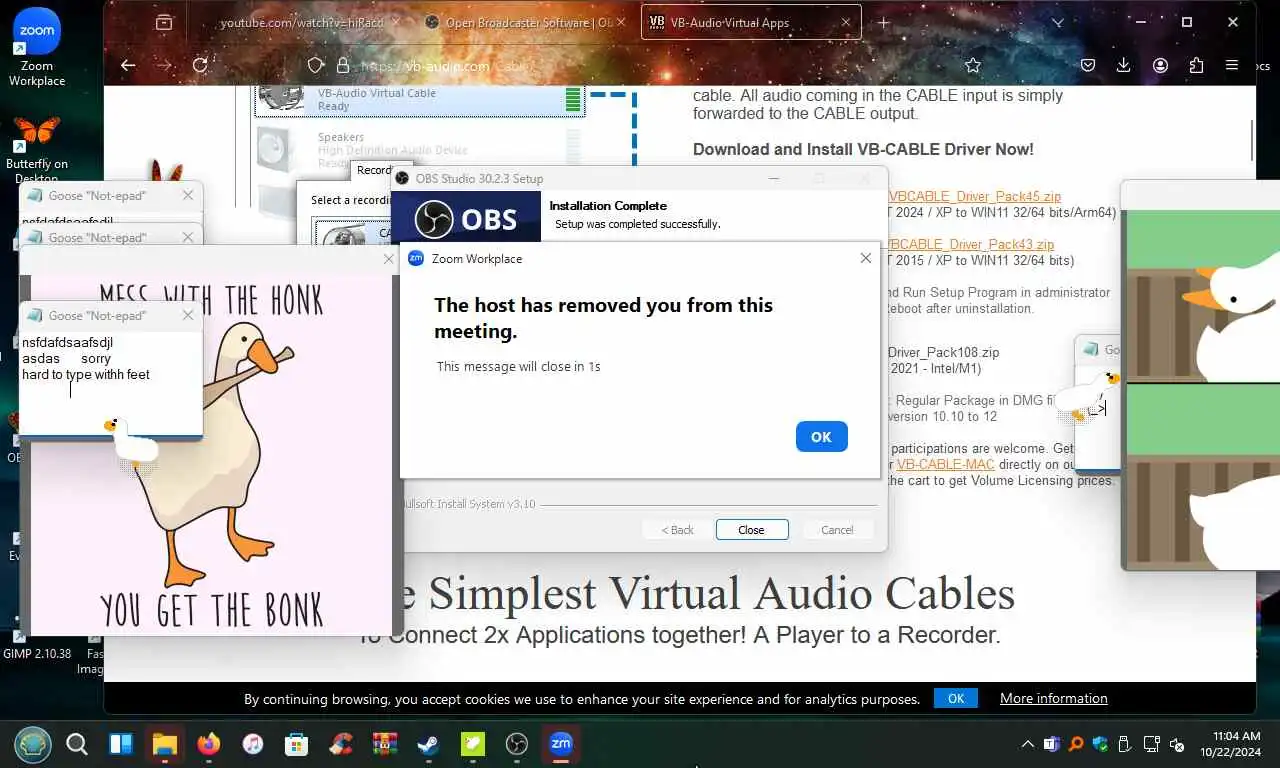Open Microsoft Teams tray icon
Image resolution: width=1280 pixels, height=768 pixels.
[1051, 744]
